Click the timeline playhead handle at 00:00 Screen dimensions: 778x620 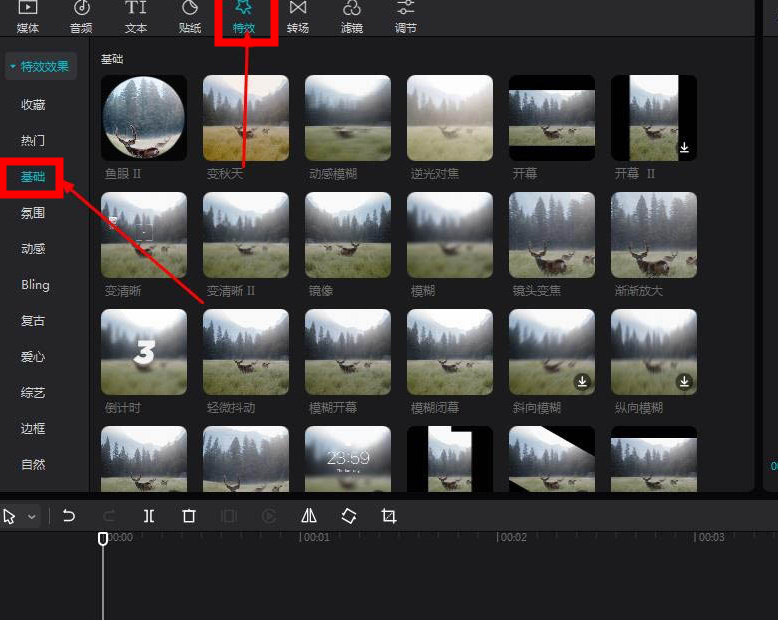pos(102,539)
